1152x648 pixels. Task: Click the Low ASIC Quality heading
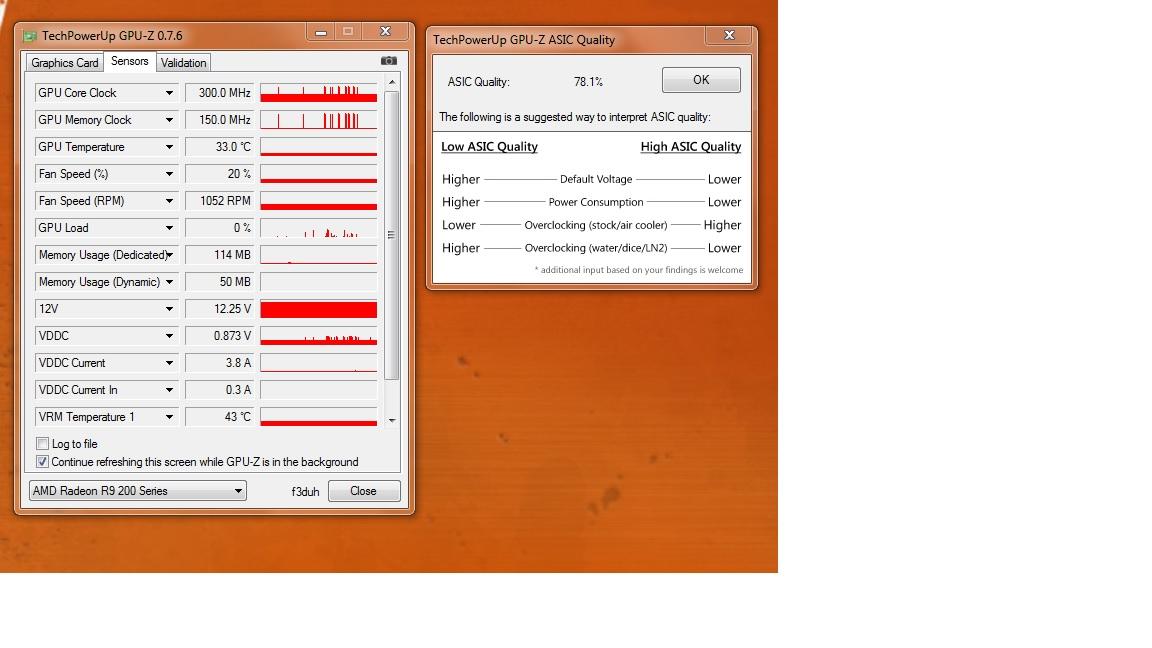coord(489,147)
